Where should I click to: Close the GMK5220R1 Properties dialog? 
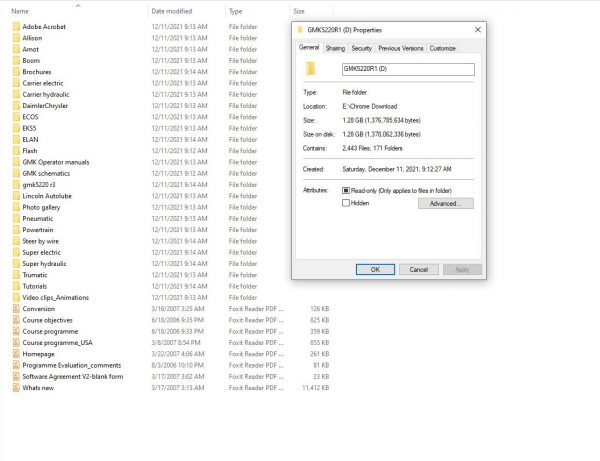(478, 30)
